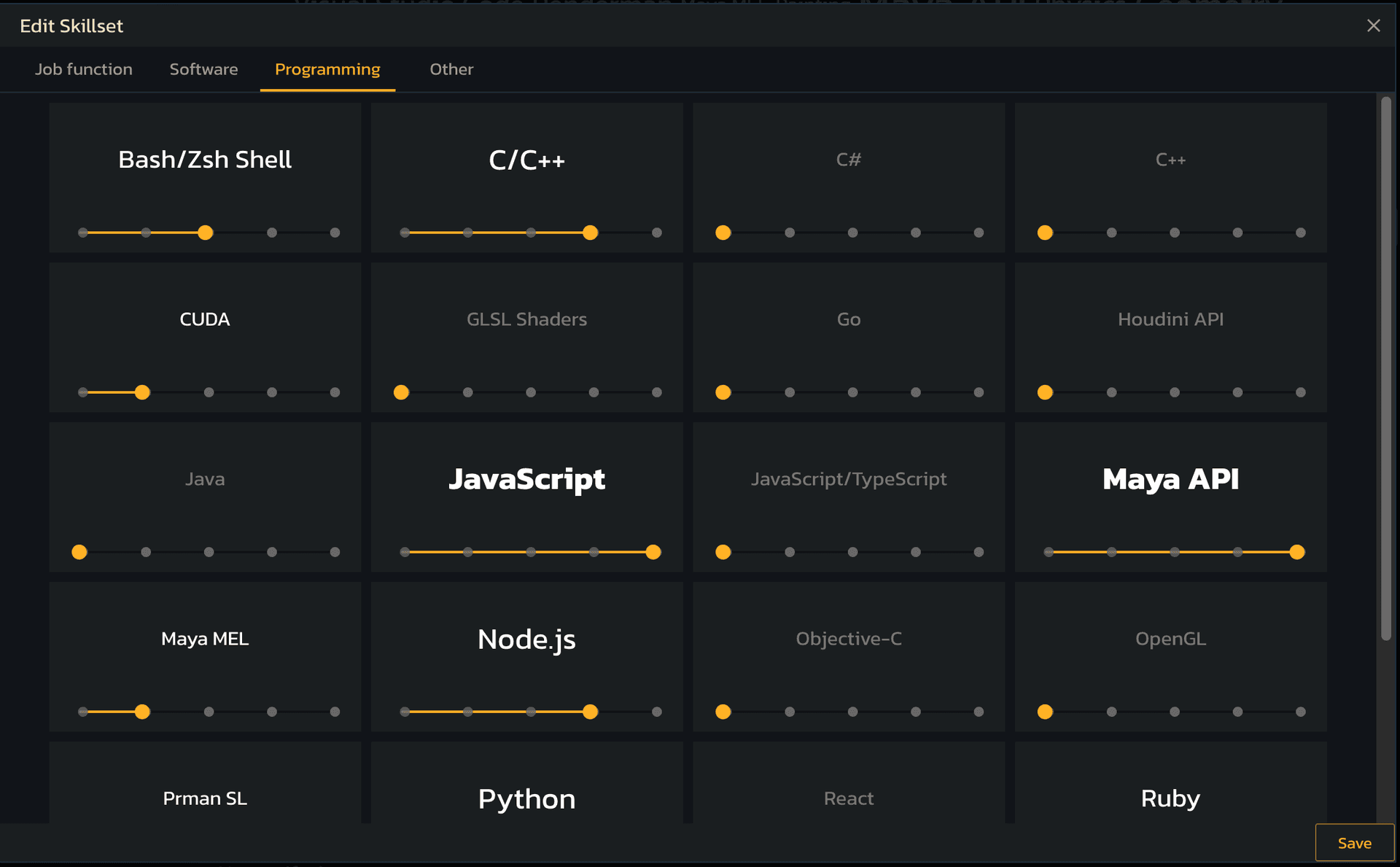Click the Bash/Zsh Shell slider handle
This screenshot has width=1400, height=867.
(x=206, y=233)
